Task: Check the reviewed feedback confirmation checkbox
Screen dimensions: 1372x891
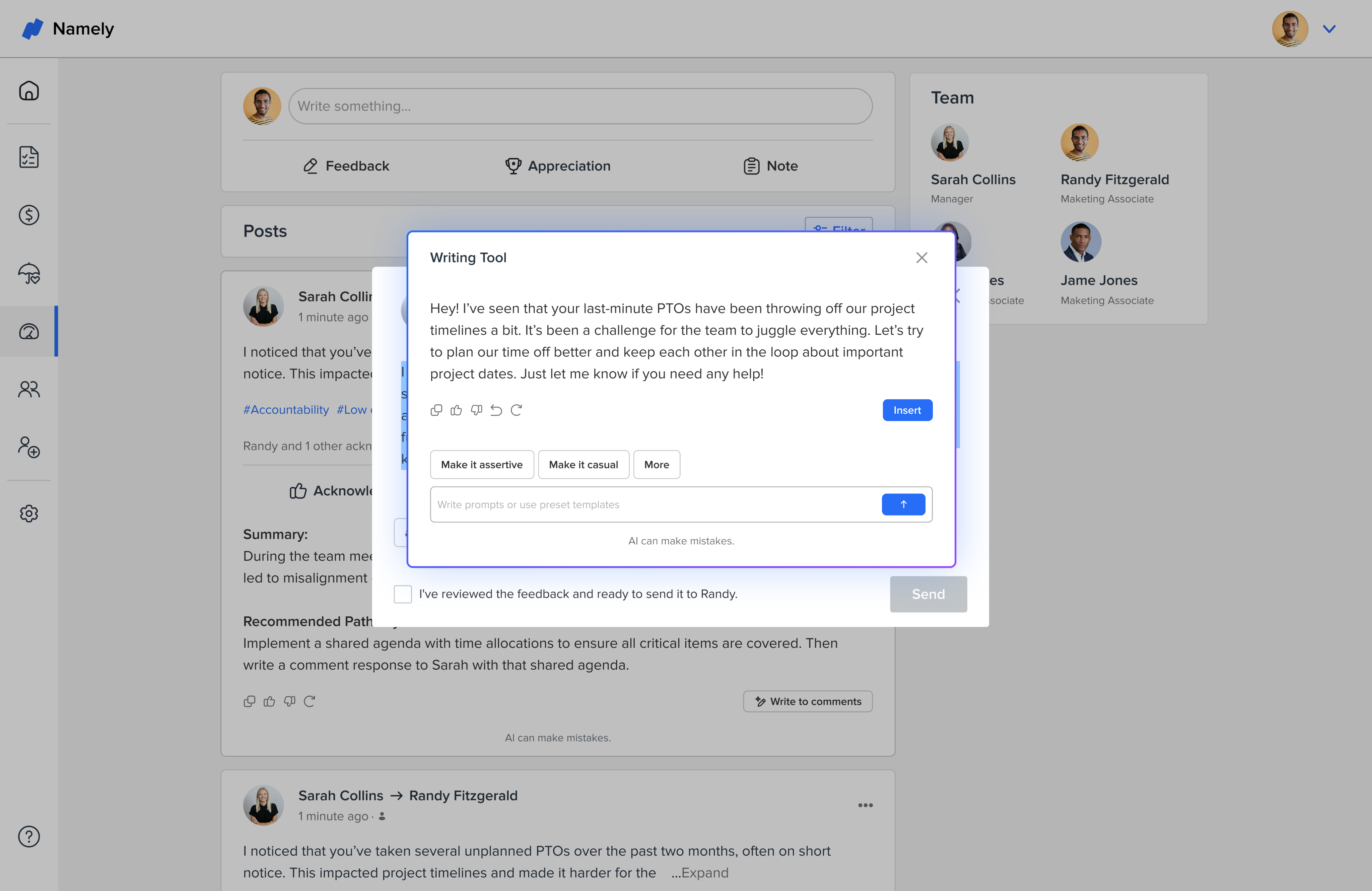Action: coord(402,594)
